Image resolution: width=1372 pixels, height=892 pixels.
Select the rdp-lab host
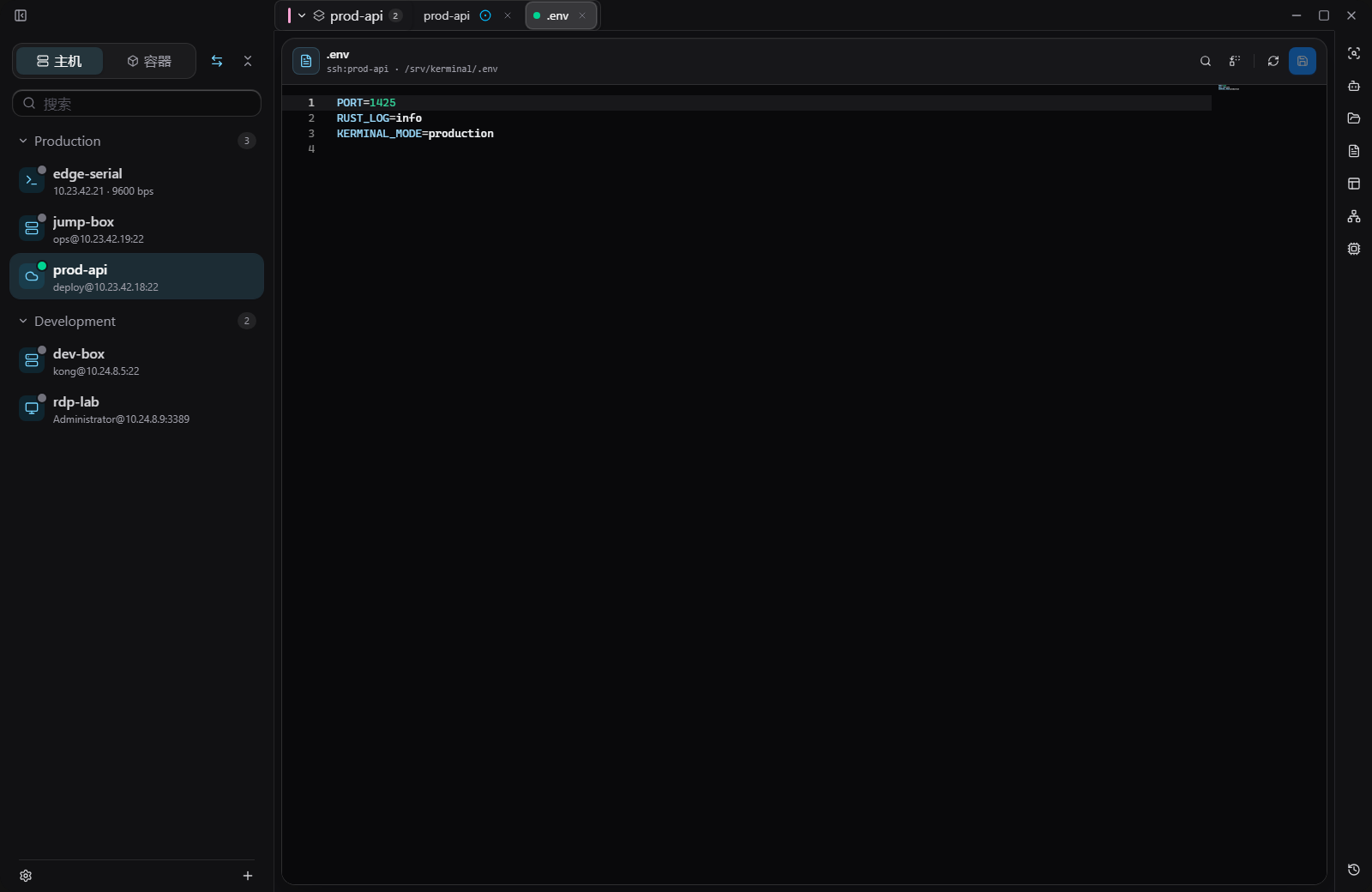click(x=137, y=409)
